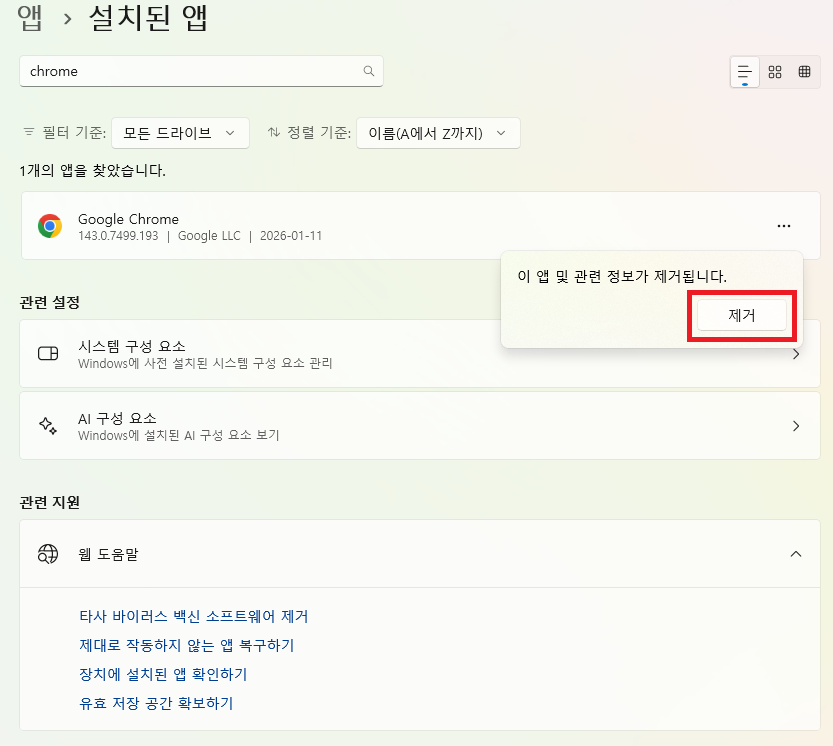The image size is (833, 746).
Task: Click the search field containing chrome
Action: coord(190,71)
